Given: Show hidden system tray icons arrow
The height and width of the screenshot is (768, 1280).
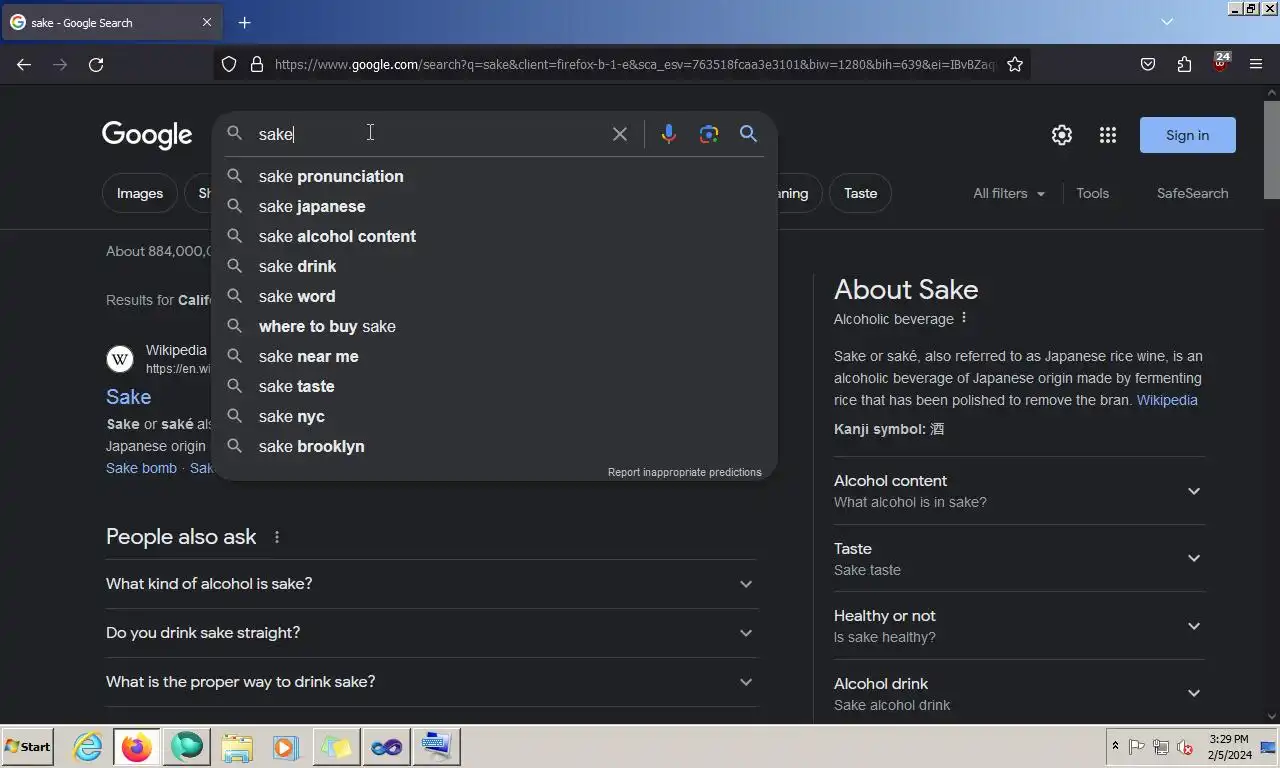Looking at the screenshot, I should tap(1115, 747).
